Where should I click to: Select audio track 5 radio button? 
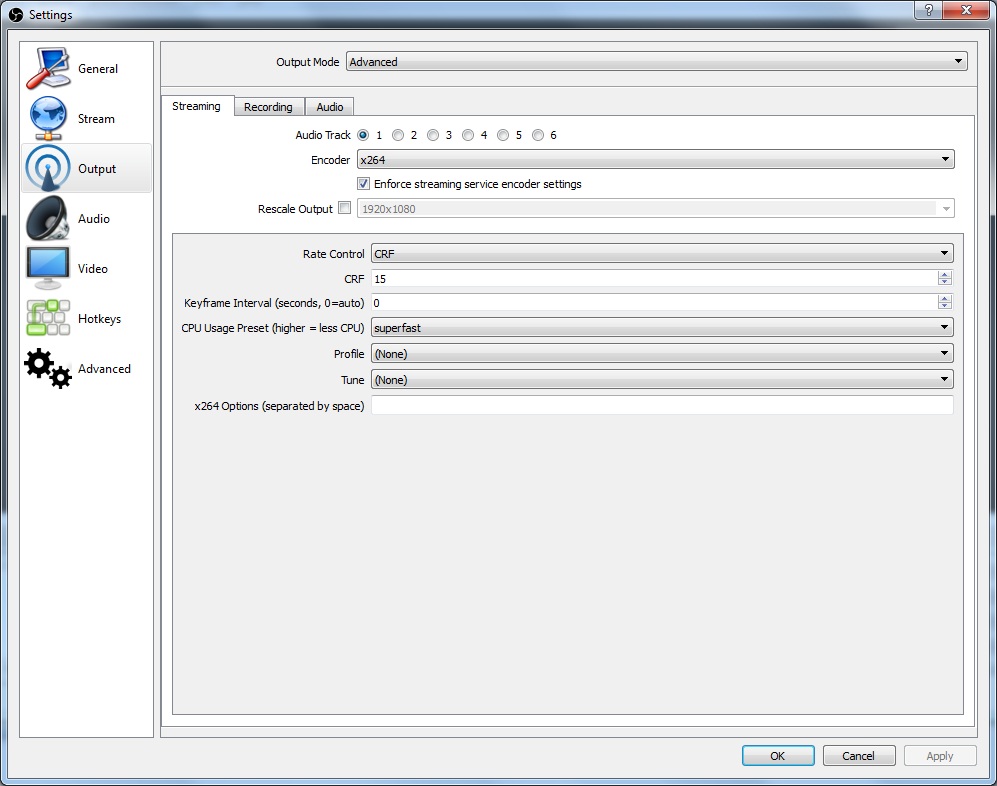[503, 135]
